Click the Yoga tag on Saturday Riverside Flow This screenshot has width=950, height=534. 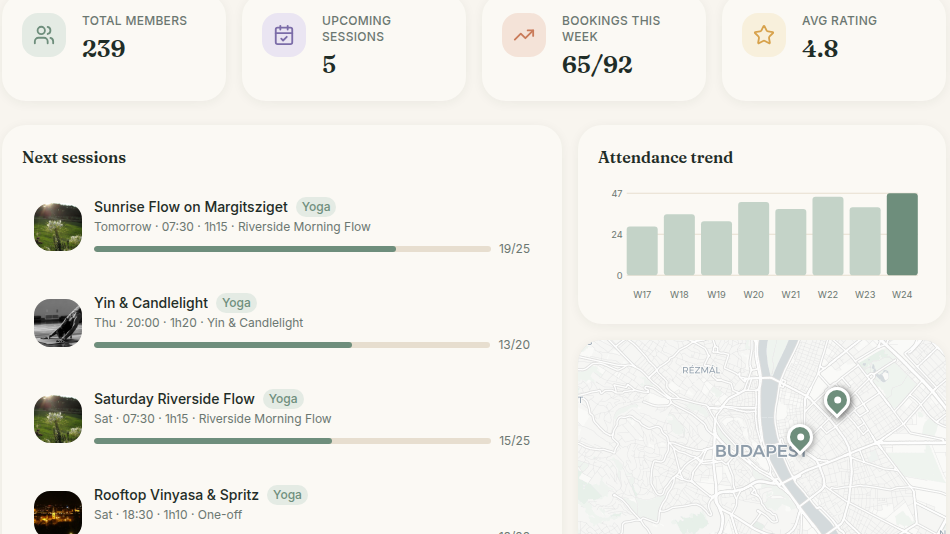pos(283,399)
